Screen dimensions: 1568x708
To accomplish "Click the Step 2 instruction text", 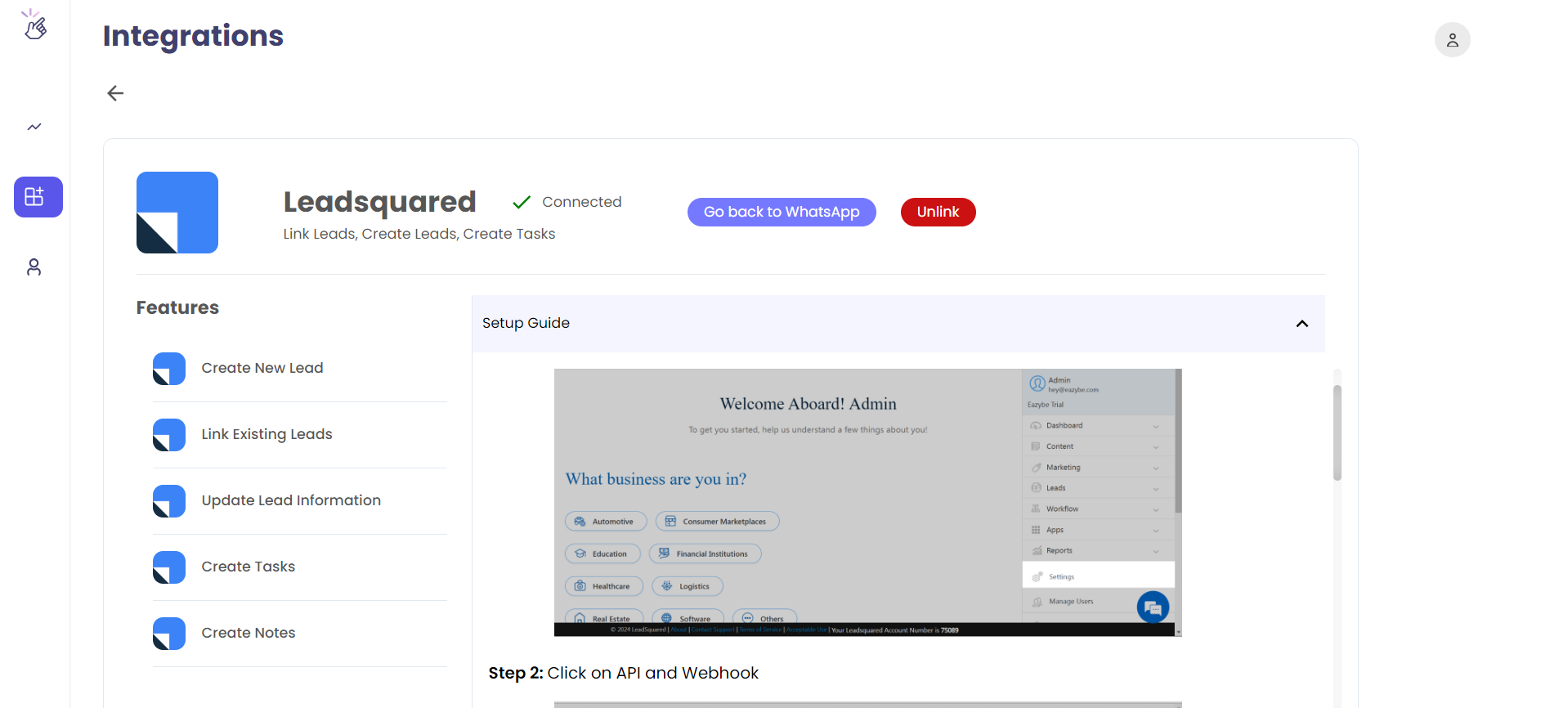I will pos(624,673).
